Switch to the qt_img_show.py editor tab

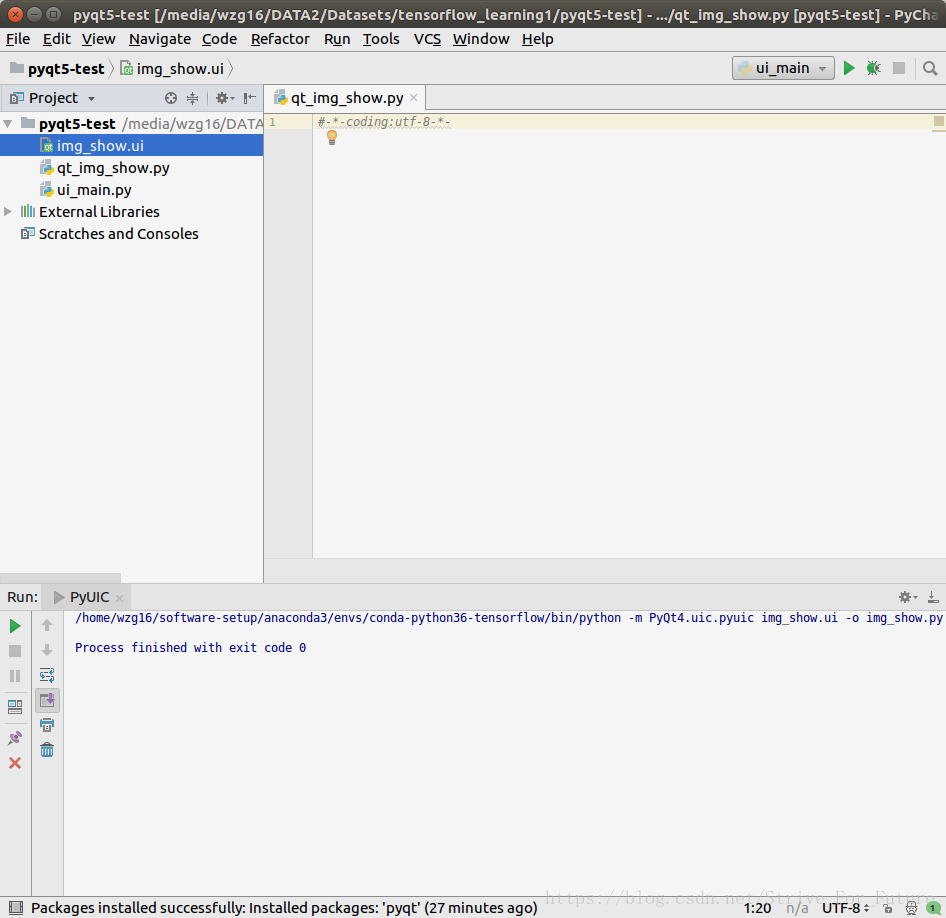tap(344, 97)
